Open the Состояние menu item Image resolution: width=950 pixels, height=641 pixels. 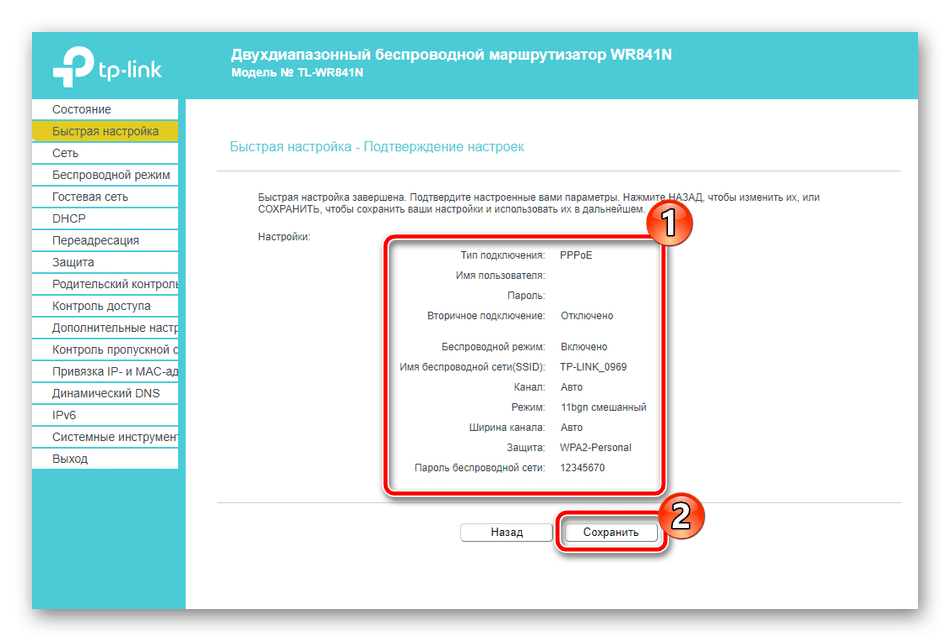point(82,109)
